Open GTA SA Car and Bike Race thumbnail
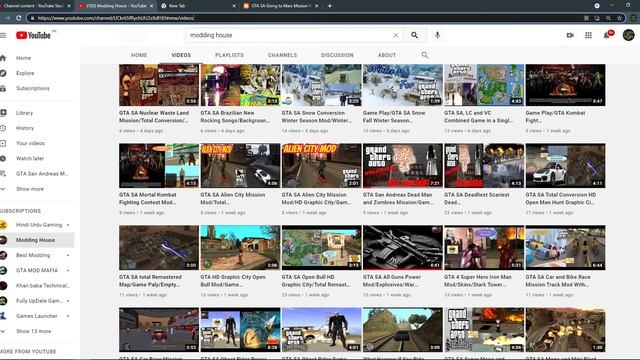 (x=565, y=248)
